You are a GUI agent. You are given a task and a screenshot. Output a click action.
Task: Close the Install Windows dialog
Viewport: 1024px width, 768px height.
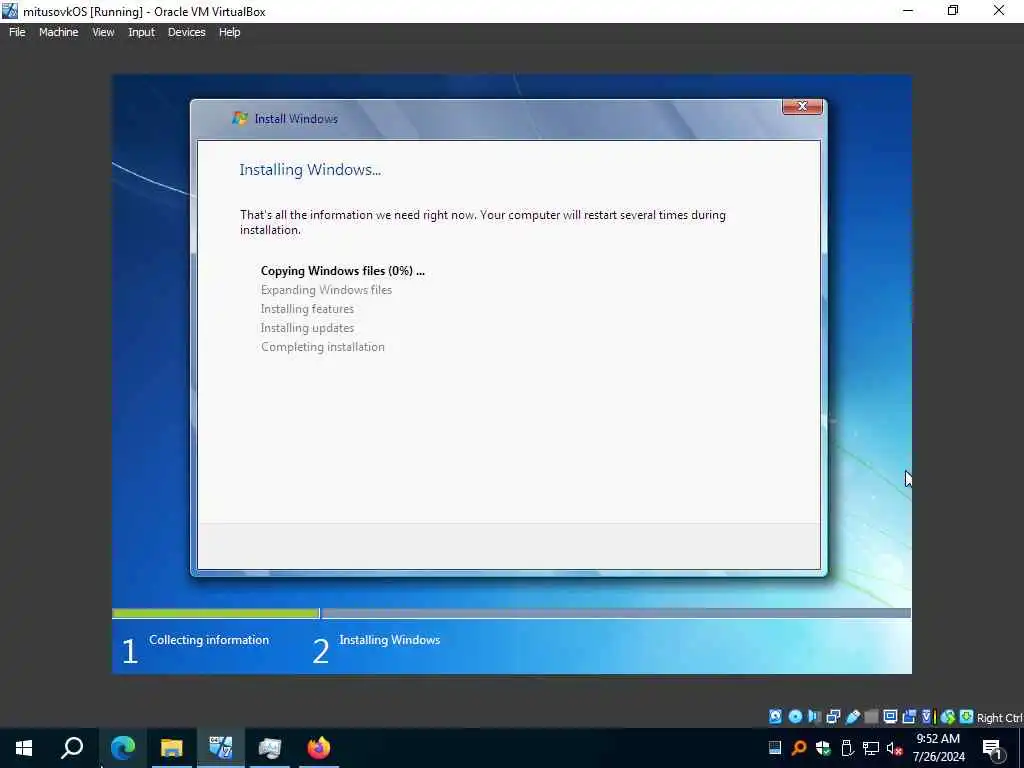point(802,106)
